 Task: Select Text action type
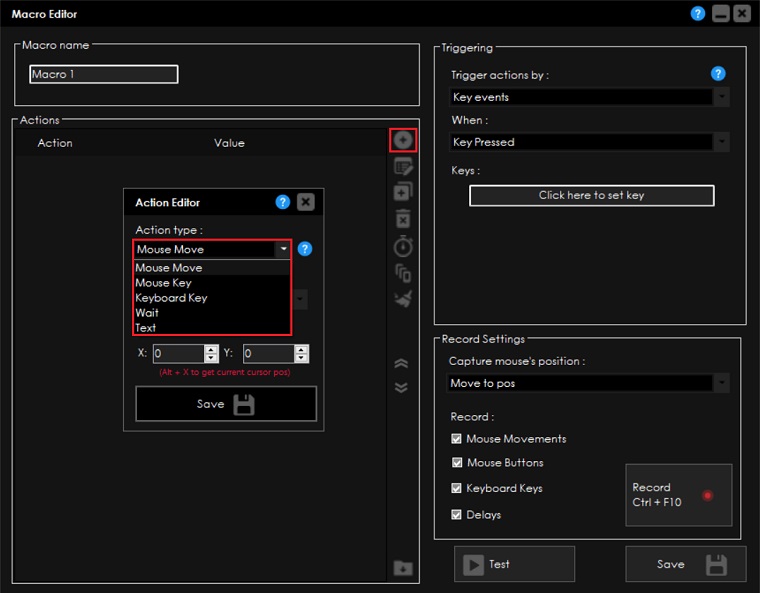pos(211,328)
